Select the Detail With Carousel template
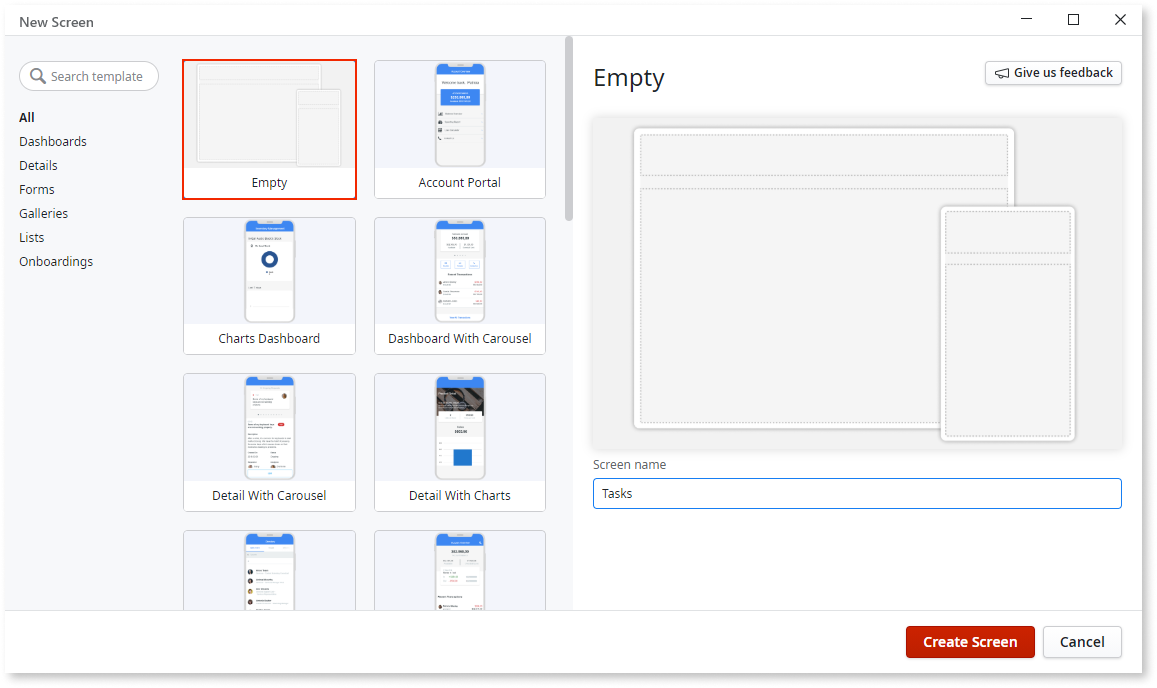The image size is (1157, 688). click(x=269, y=442)
